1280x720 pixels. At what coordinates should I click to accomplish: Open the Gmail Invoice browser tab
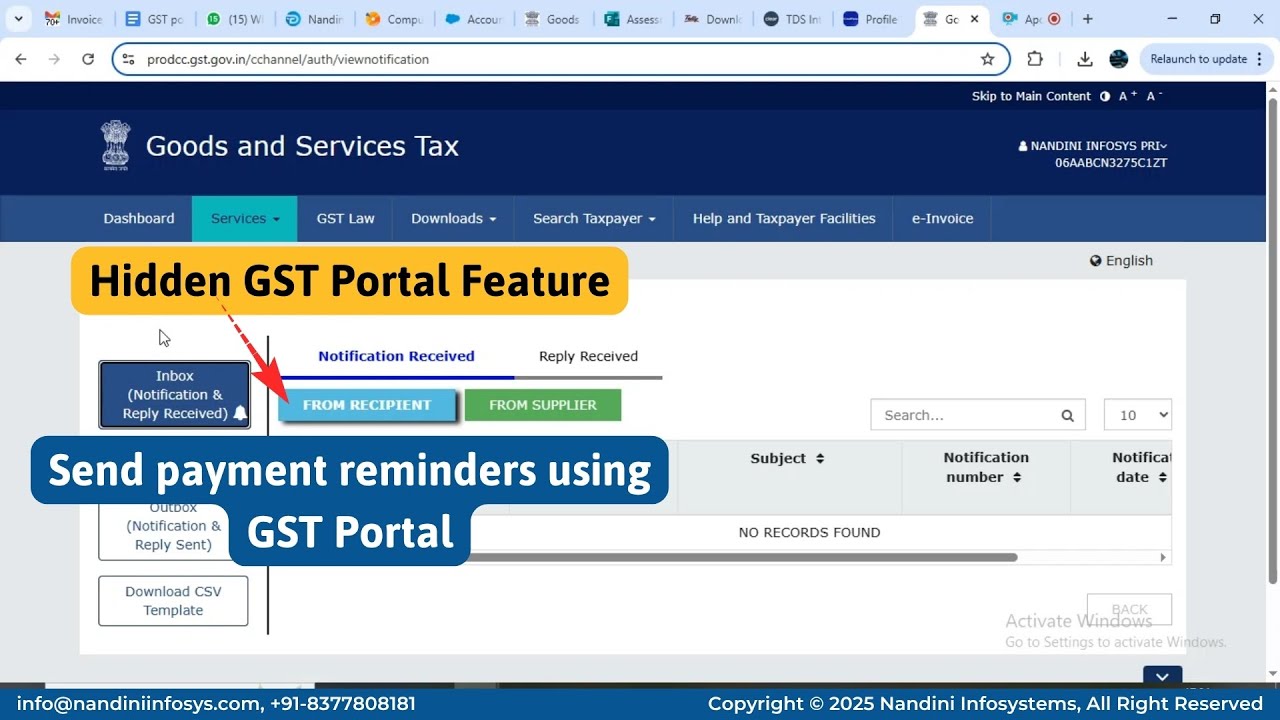pos(72,19)
